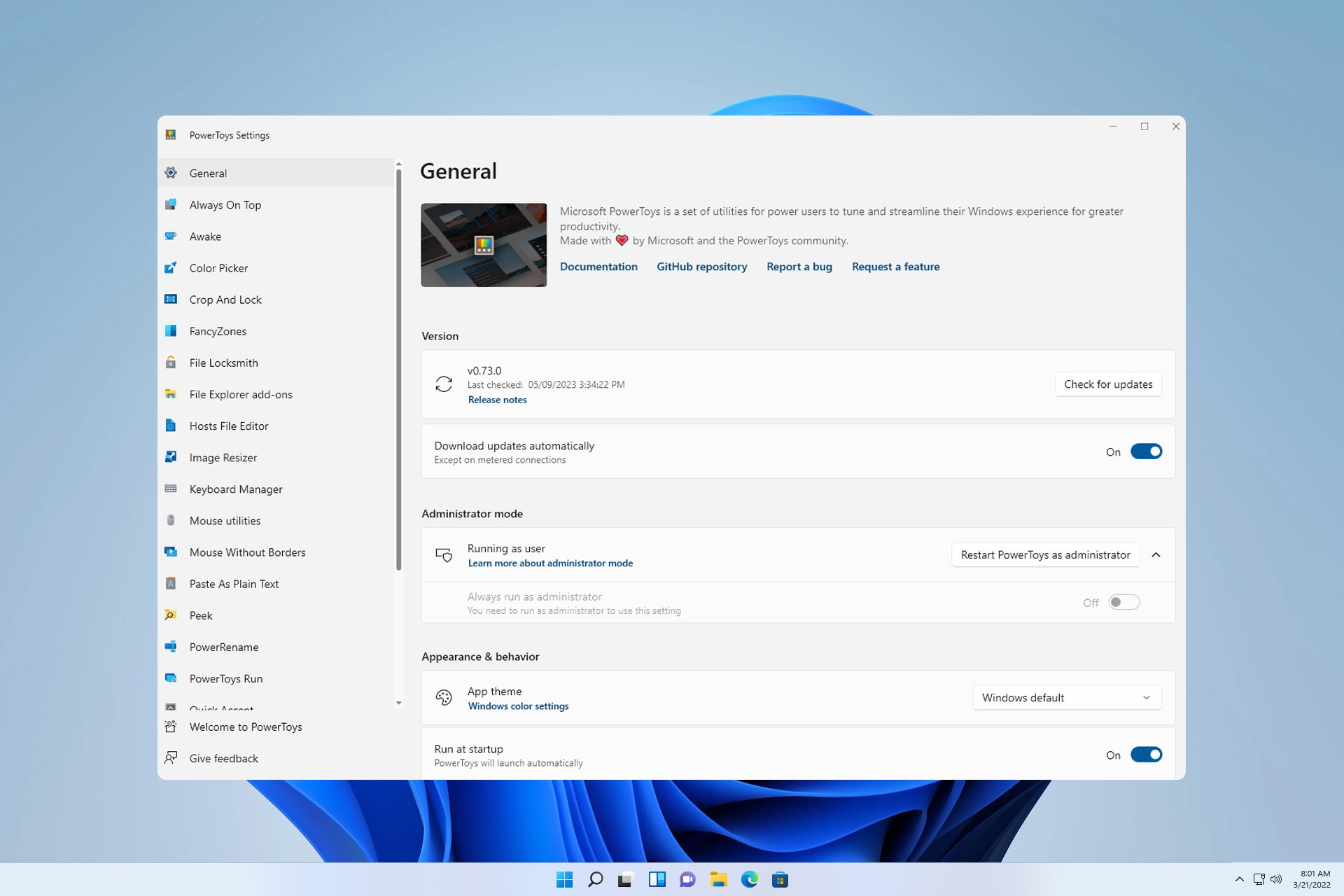1344x896 pixels.
Task: Select Color Picker in the sidebar
Action: (x=276, y=267)
